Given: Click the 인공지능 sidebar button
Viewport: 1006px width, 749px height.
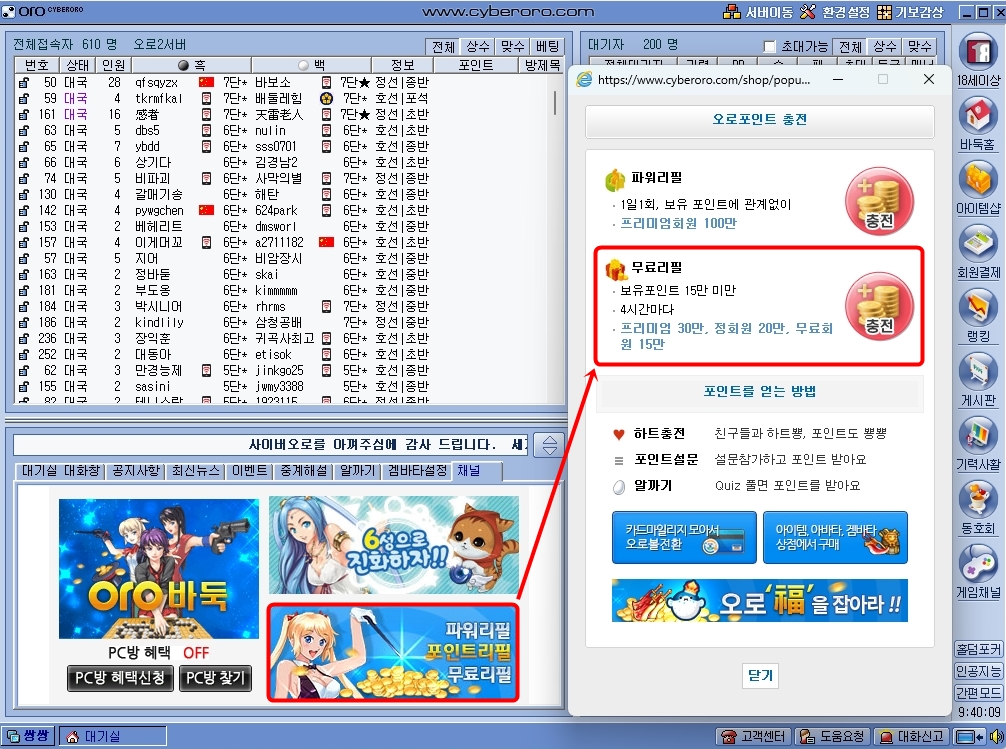Looking at the screenshot, I should tap(978, 671).
